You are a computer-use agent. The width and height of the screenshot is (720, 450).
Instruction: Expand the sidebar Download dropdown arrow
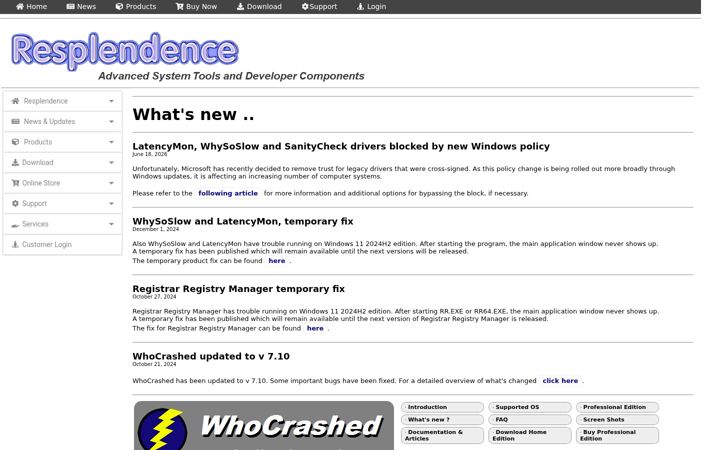pyautogui.click(x=111, y=163)
